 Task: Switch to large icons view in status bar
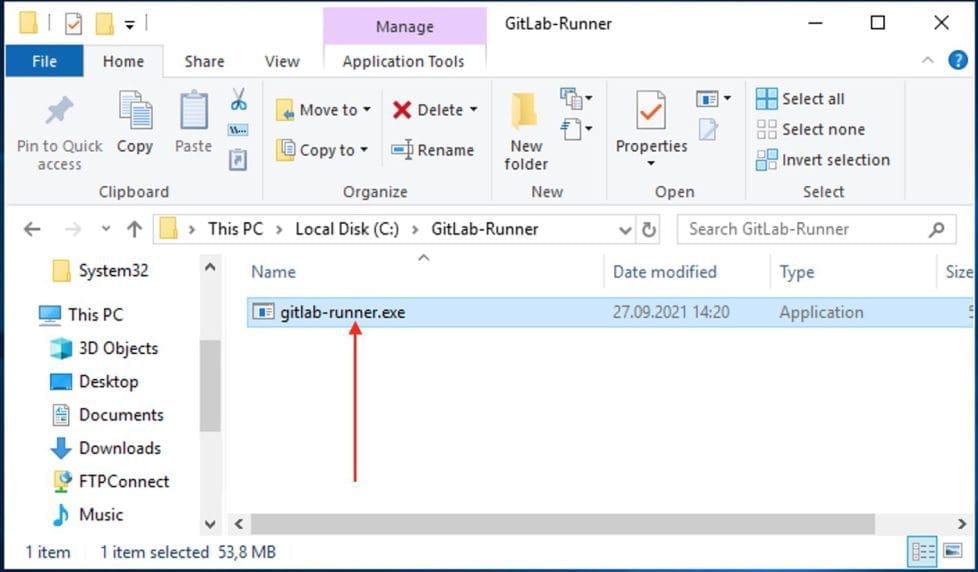(x=952, y=552)
